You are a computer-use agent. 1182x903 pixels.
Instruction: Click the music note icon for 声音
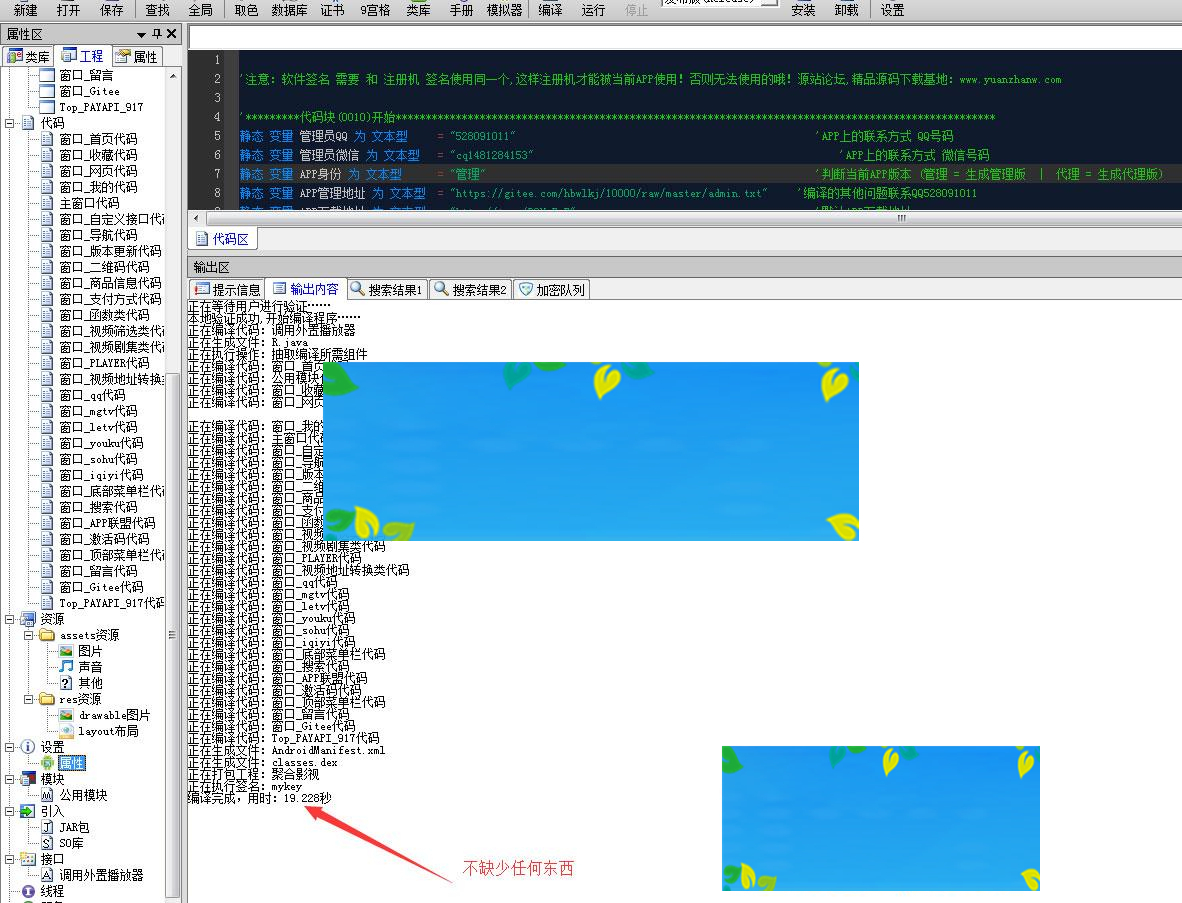(x=66, y=667)
